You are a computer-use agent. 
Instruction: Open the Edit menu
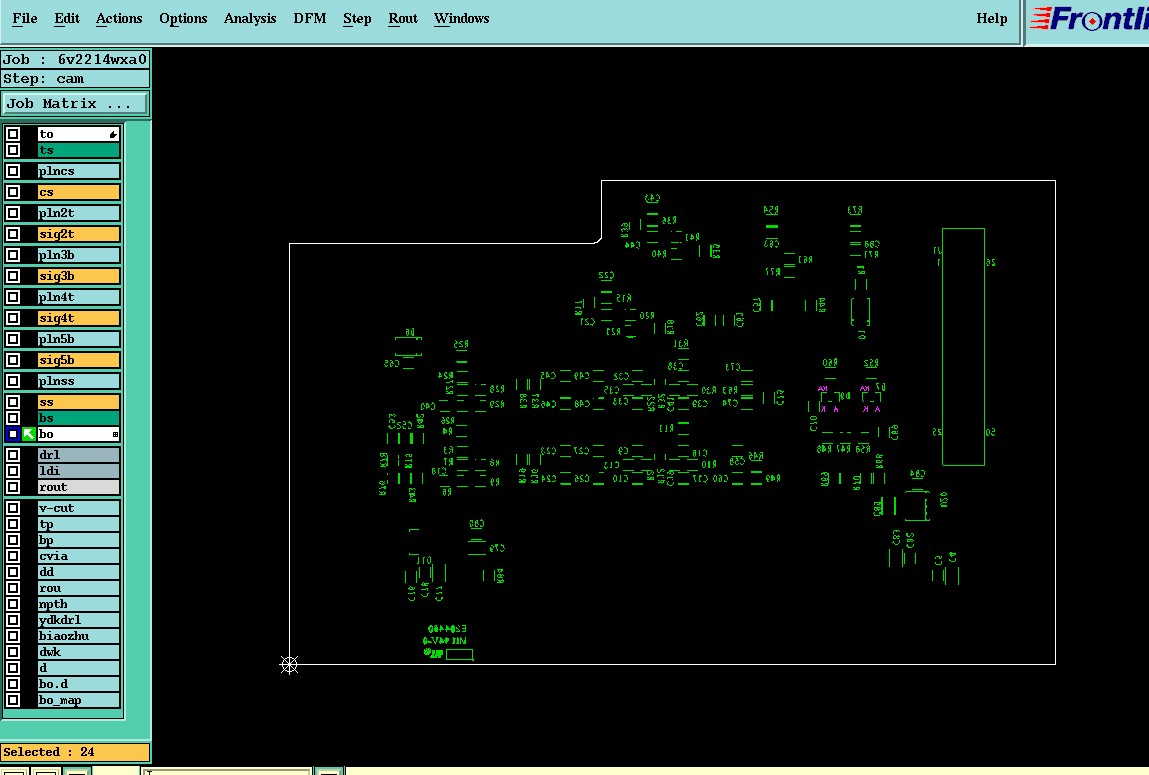(67, 18)
